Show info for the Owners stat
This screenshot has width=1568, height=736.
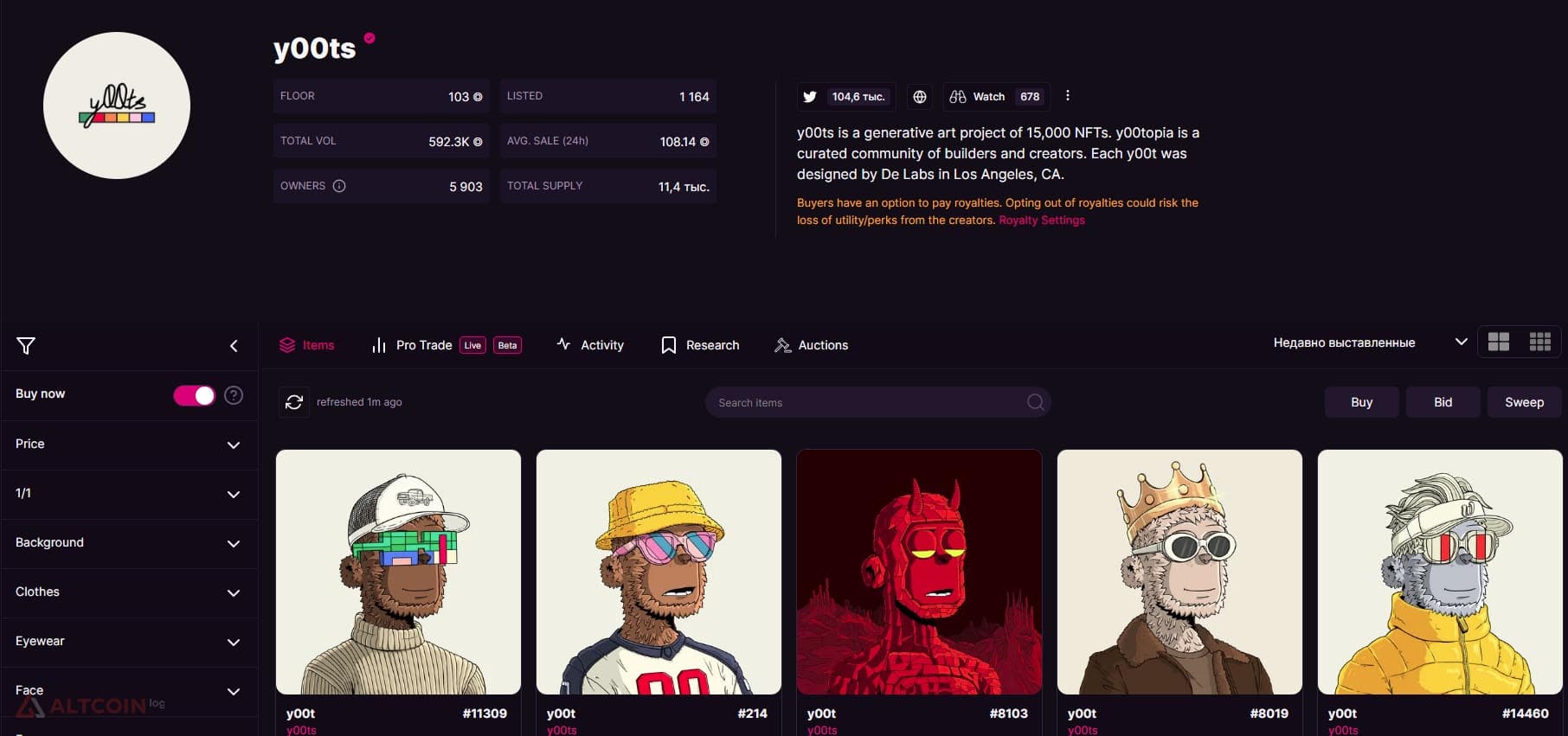coord(339,186)
